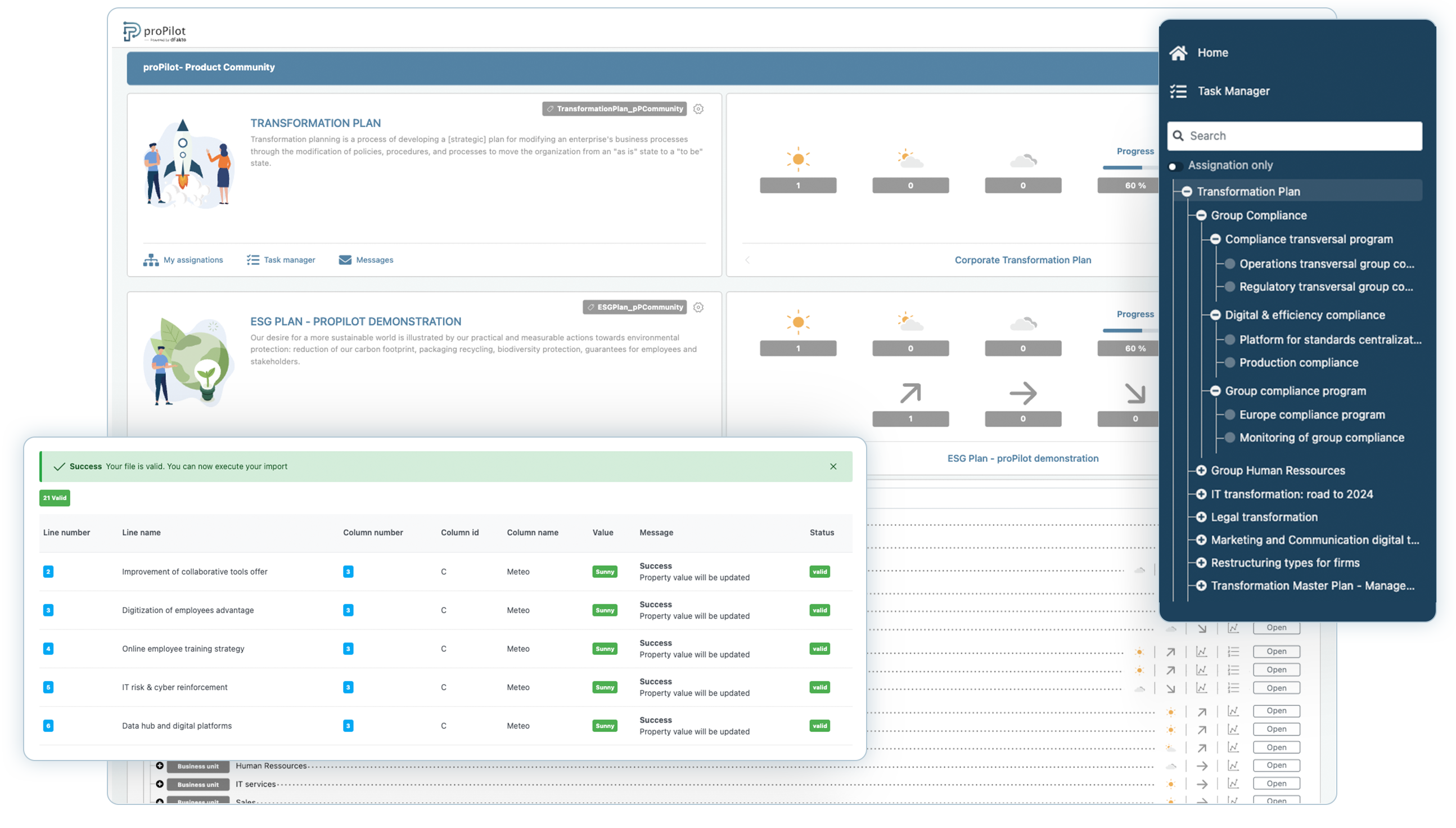1456x828 pixels.
Task: Open the Home icon in side panel
Action: click(x=1178, y=53)
